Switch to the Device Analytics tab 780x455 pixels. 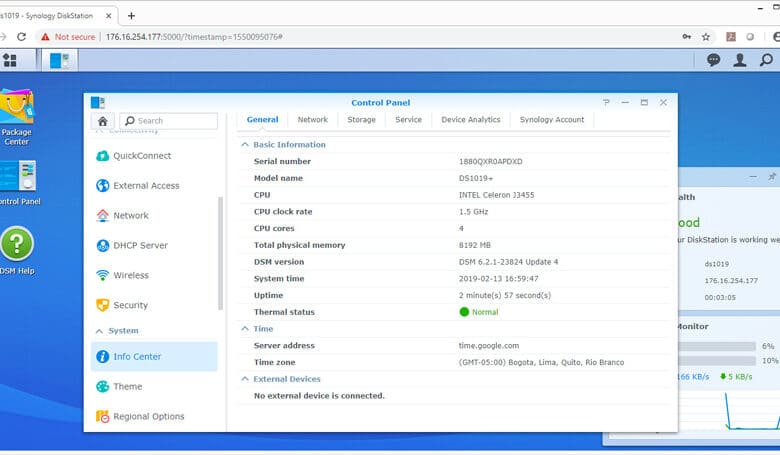pyautogui.click(x=471, y=120)
